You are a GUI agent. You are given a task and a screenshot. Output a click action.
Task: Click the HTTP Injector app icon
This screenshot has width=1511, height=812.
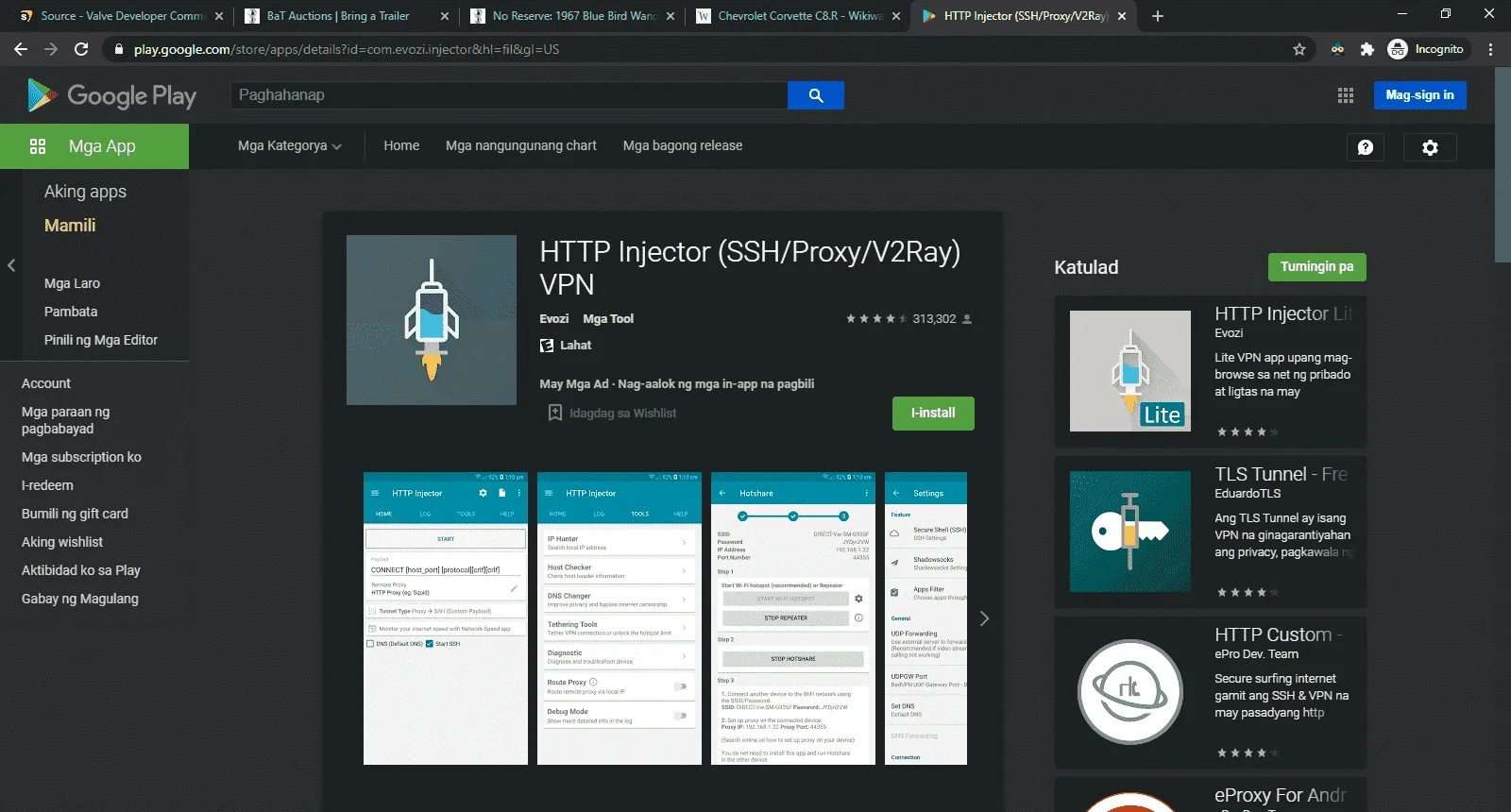(x=432, y=320)
